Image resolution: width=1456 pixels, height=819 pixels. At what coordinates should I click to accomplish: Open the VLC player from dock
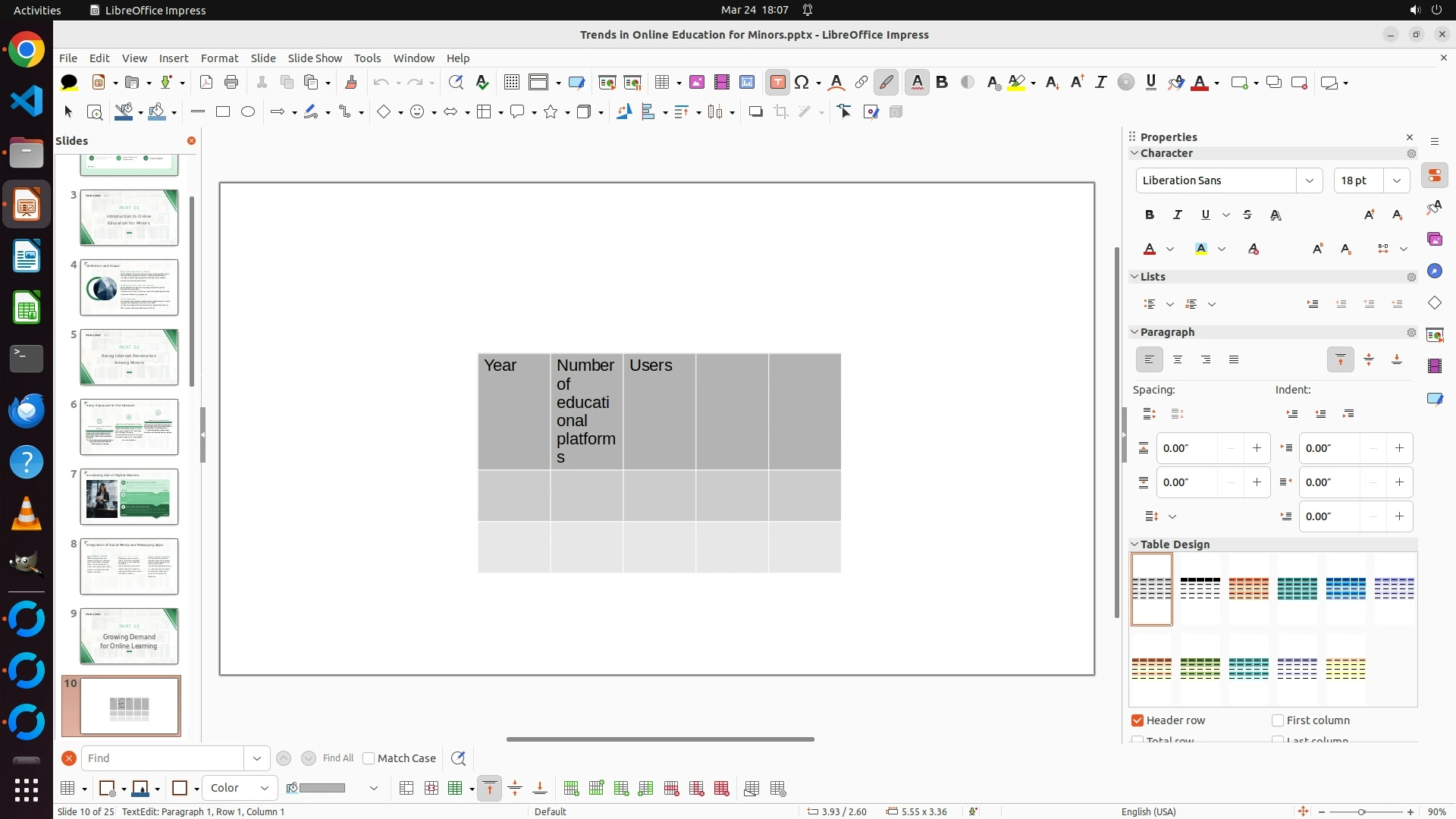[x=27, y=514]
